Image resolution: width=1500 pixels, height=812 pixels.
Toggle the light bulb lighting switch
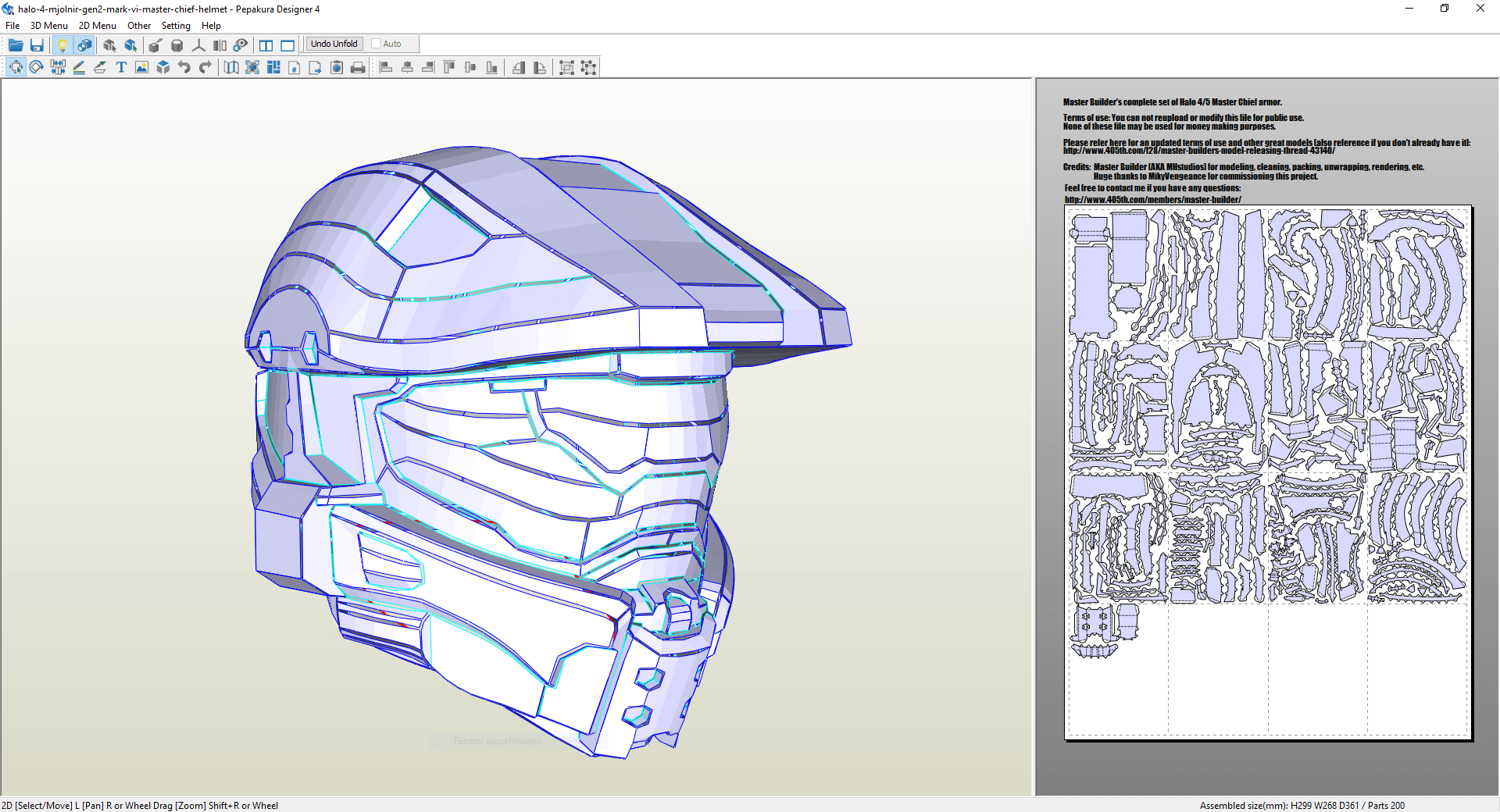pyautogui.click(x=62, y=45)
